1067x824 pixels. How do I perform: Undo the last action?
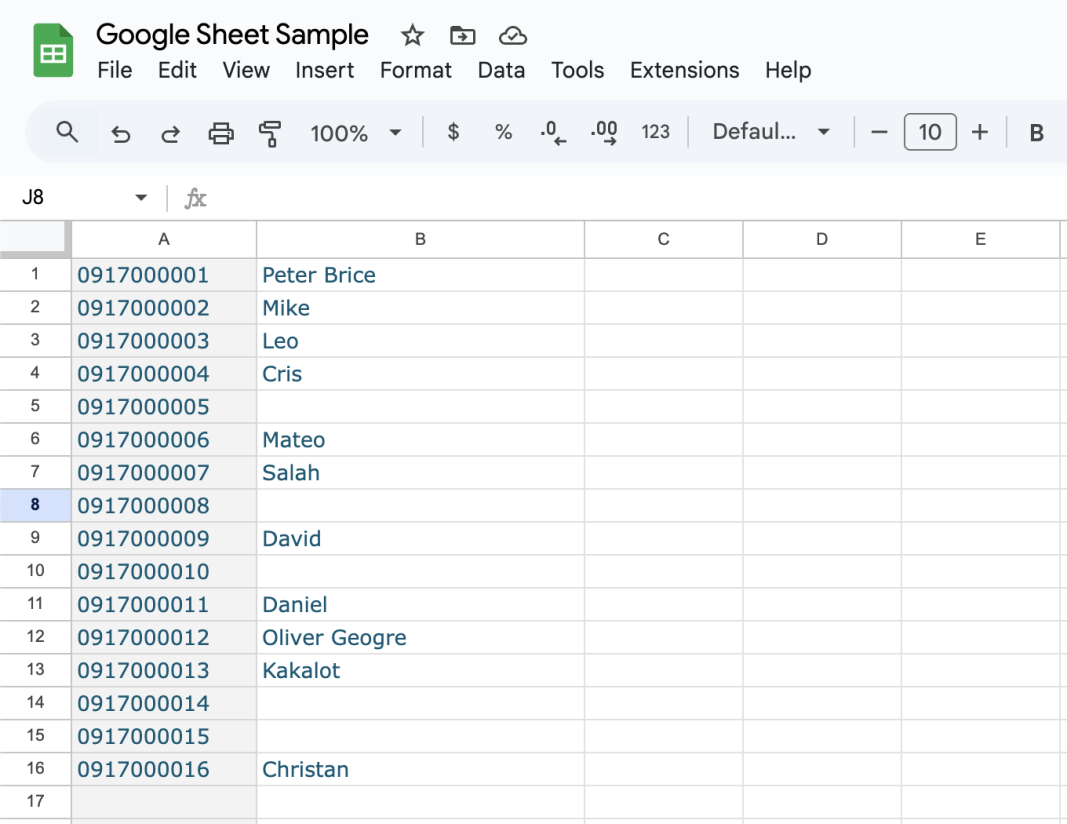coord(121,133)
